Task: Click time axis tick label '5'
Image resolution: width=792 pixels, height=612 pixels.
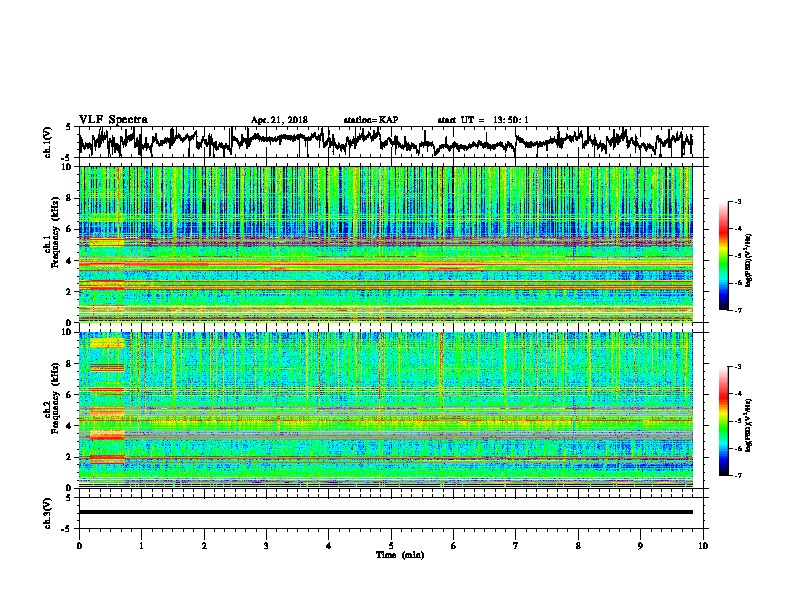Action: [391, 546]
